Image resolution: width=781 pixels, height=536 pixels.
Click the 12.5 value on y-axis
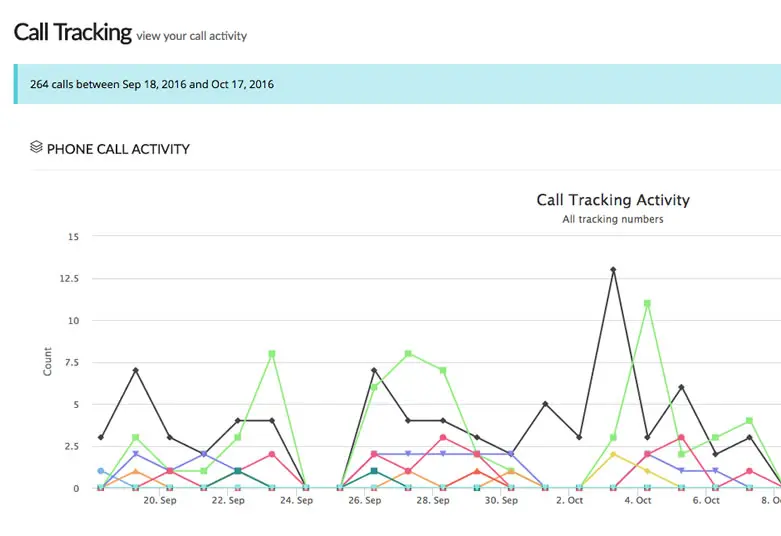[69, 279]
